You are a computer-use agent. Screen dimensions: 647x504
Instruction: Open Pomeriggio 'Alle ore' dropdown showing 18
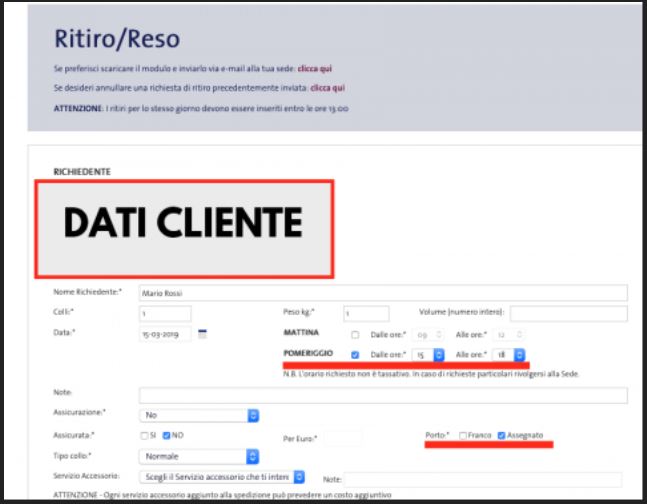click(505, 354)
